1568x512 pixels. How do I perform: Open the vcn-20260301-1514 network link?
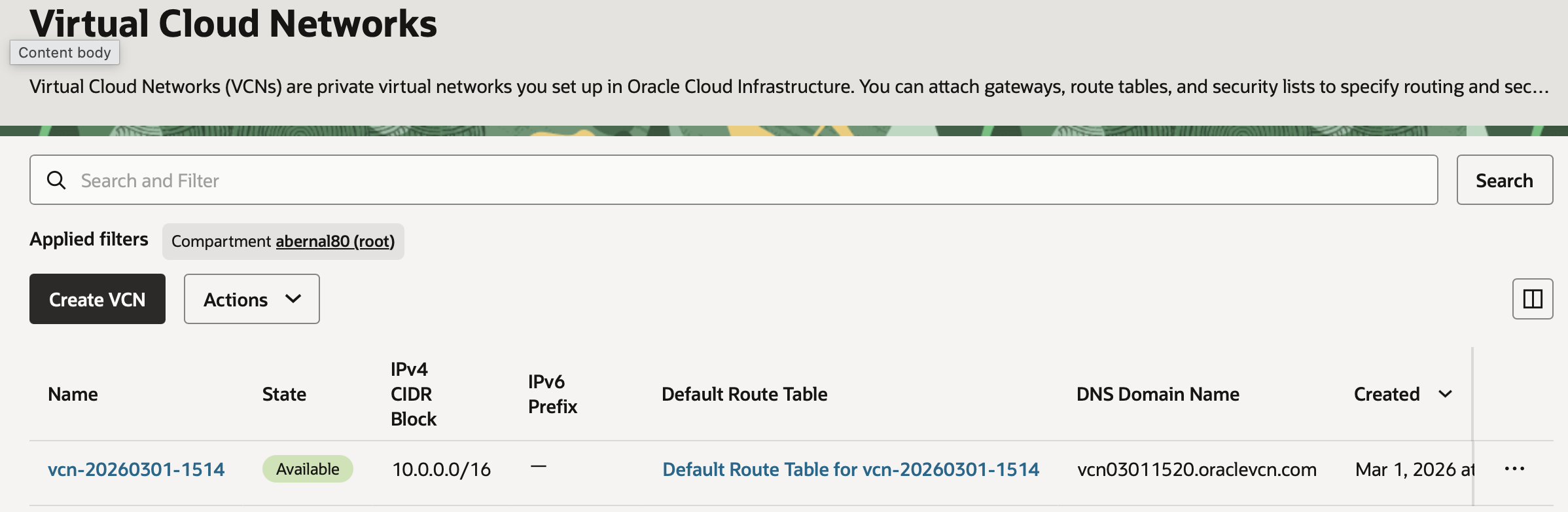(136, 469)
